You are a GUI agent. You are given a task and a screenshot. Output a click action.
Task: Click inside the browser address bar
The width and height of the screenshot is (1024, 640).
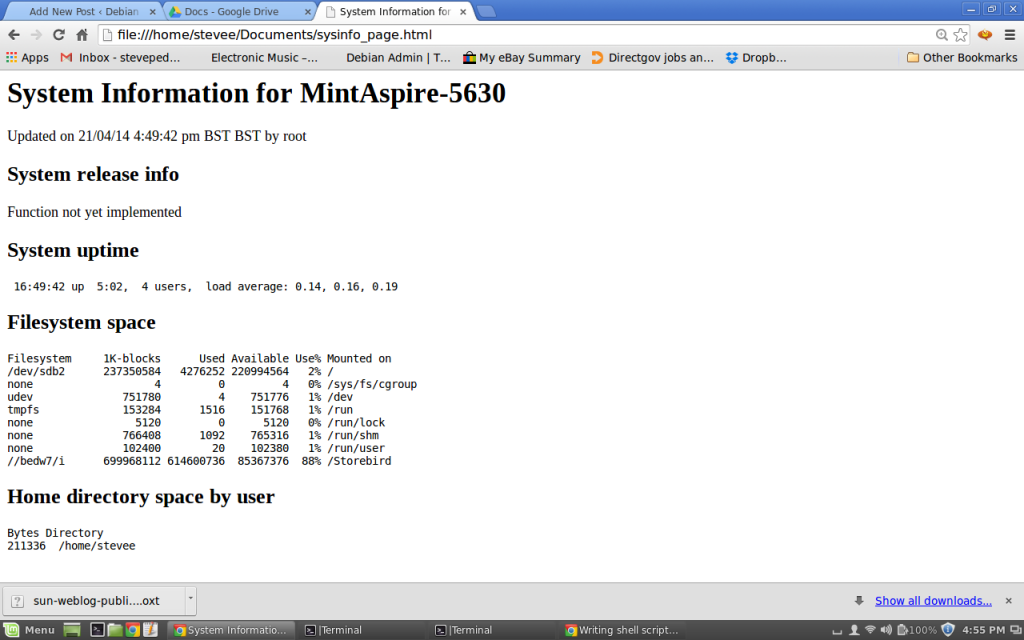[x=400, y=33]
